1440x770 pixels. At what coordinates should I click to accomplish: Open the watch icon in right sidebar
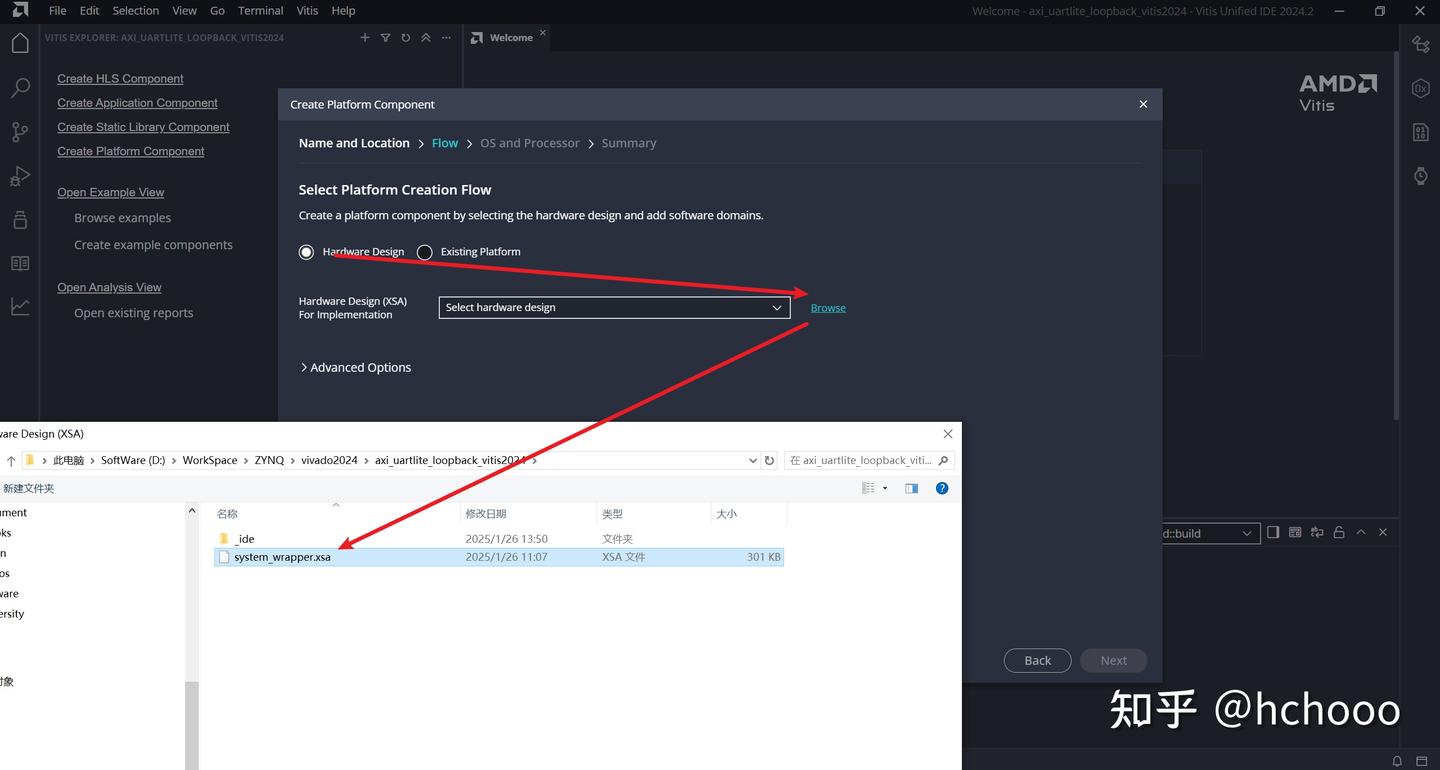1420,176
